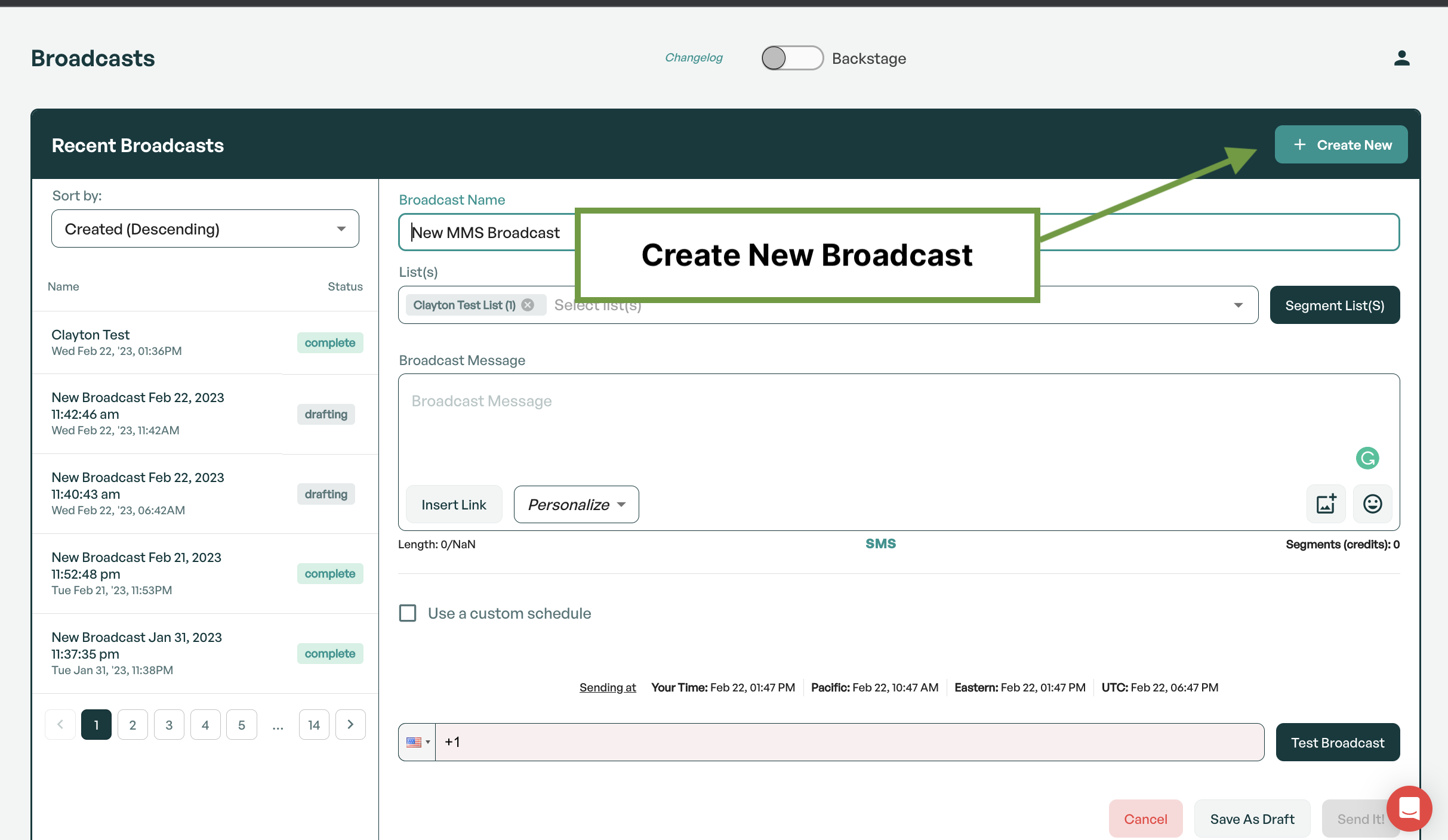Open the Sort by Created (Descending) dropdown

click(205, 229)
